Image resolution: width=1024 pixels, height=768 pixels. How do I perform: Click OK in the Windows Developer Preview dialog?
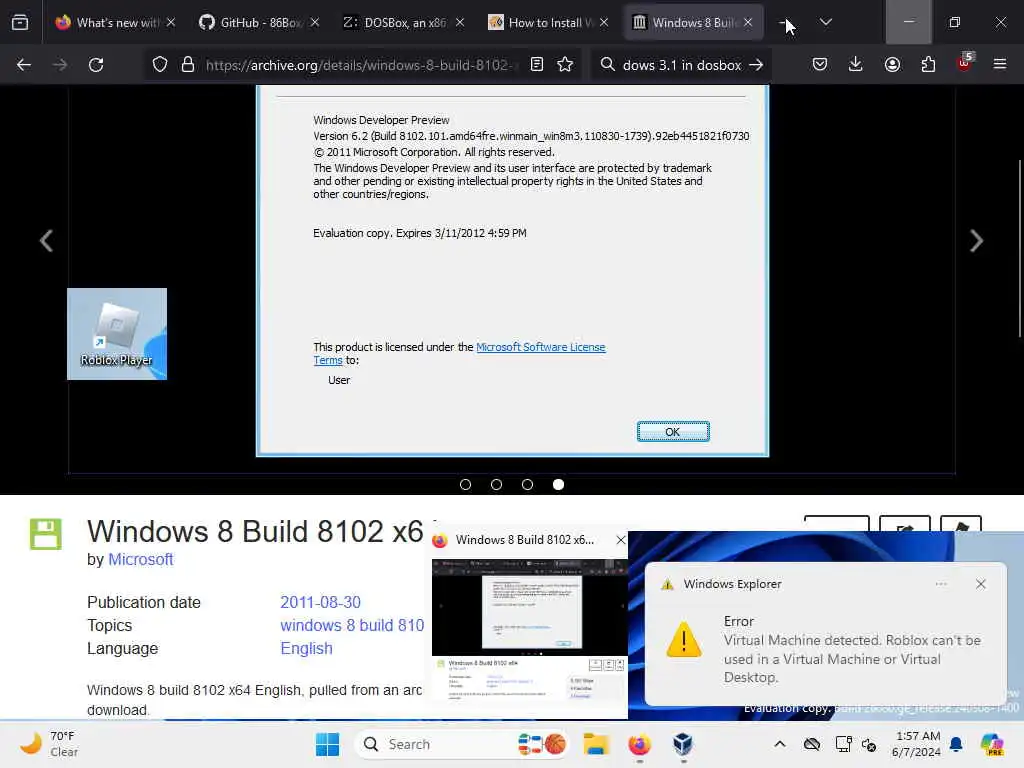coord(673,432)
